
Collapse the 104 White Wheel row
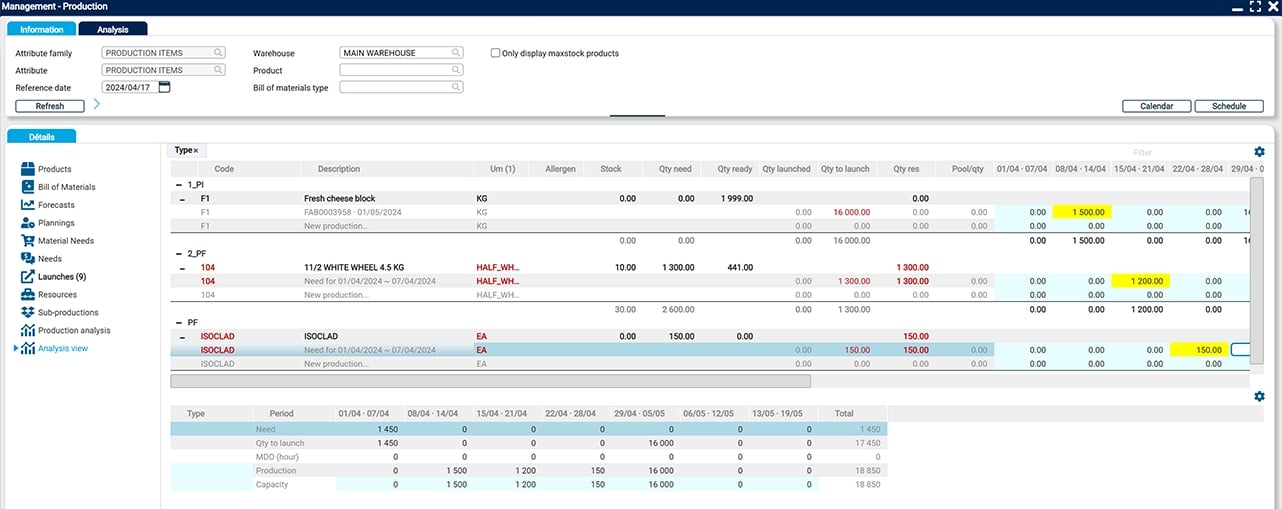(182, 268)
